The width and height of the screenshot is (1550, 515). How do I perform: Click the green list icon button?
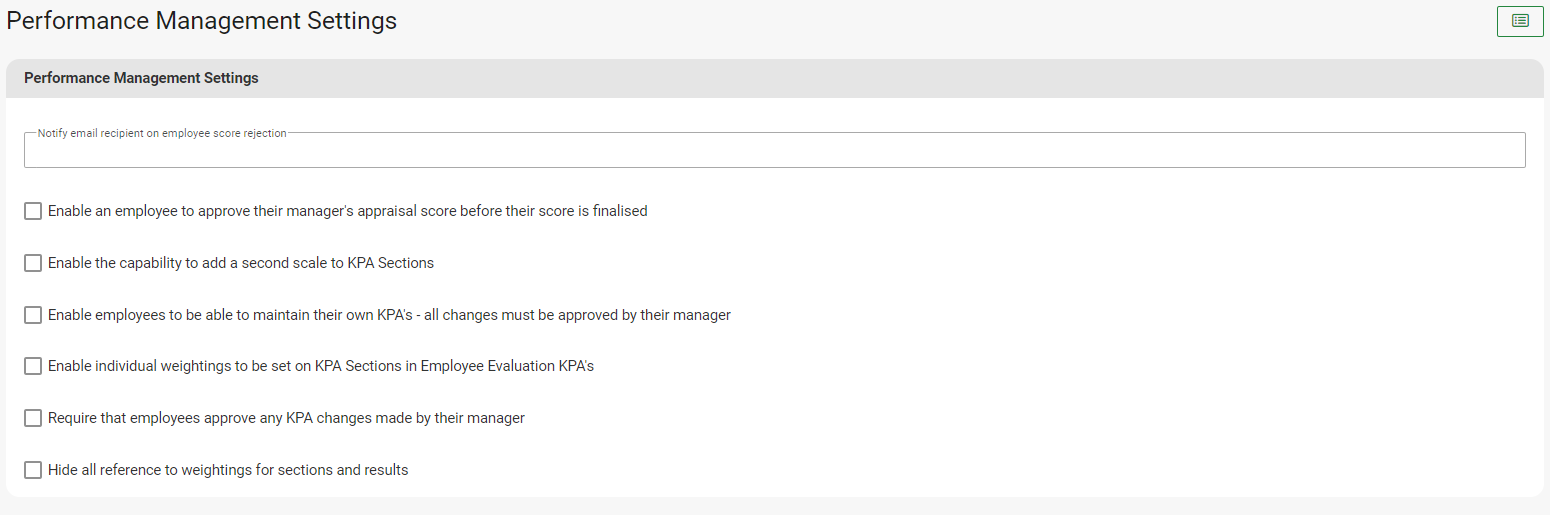pyautogui.click(x=1520, y=21)
